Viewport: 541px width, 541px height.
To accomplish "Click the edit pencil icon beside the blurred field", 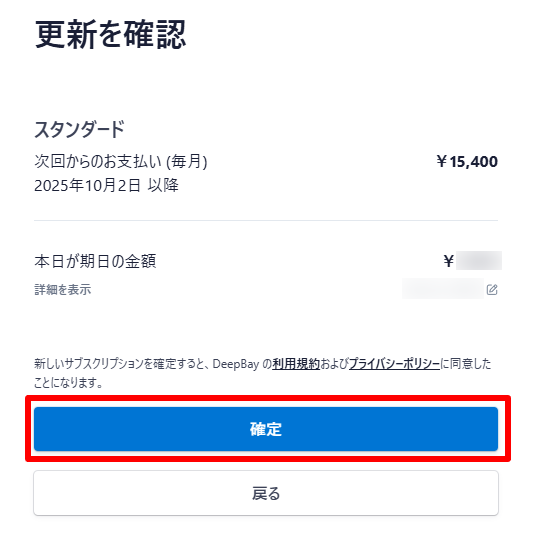I will [492, 289].
